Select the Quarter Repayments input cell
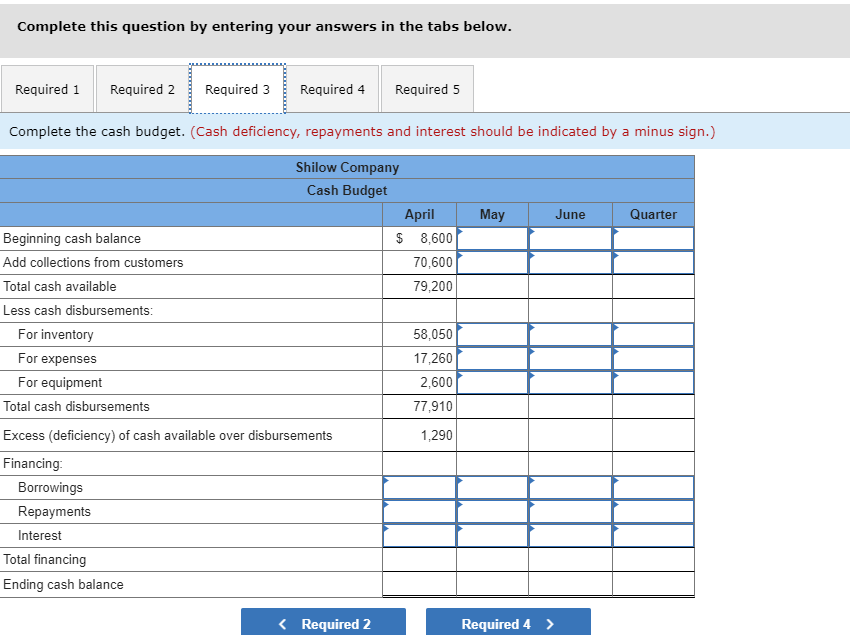This screenshot has width=850, height=635. [652, 511]
